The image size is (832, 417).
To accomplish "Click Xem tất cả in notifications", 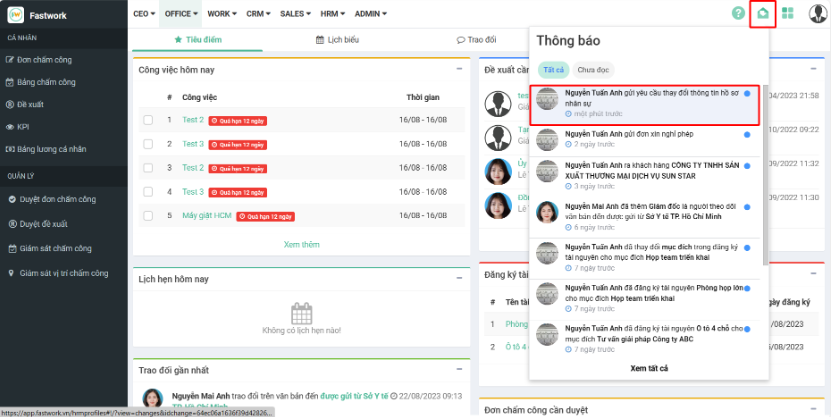I will point(649,368).
